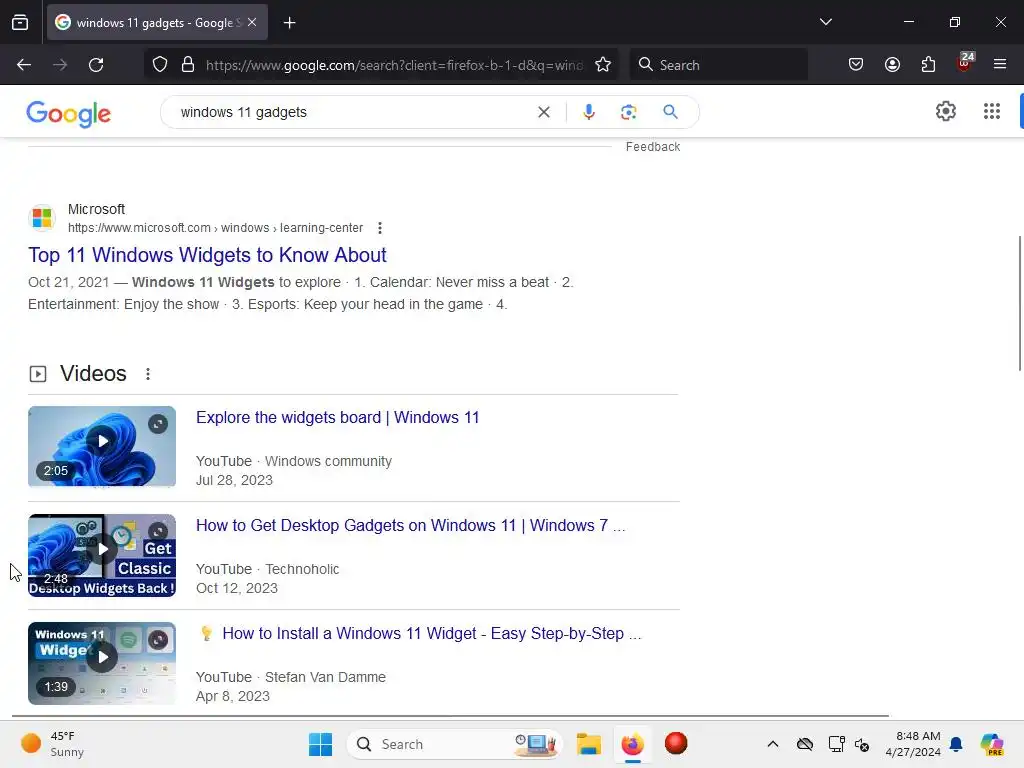The width and height of the screenshot is (1024, 768).
Task: Click the muted volume tray icon
Action: click(862, 744)
